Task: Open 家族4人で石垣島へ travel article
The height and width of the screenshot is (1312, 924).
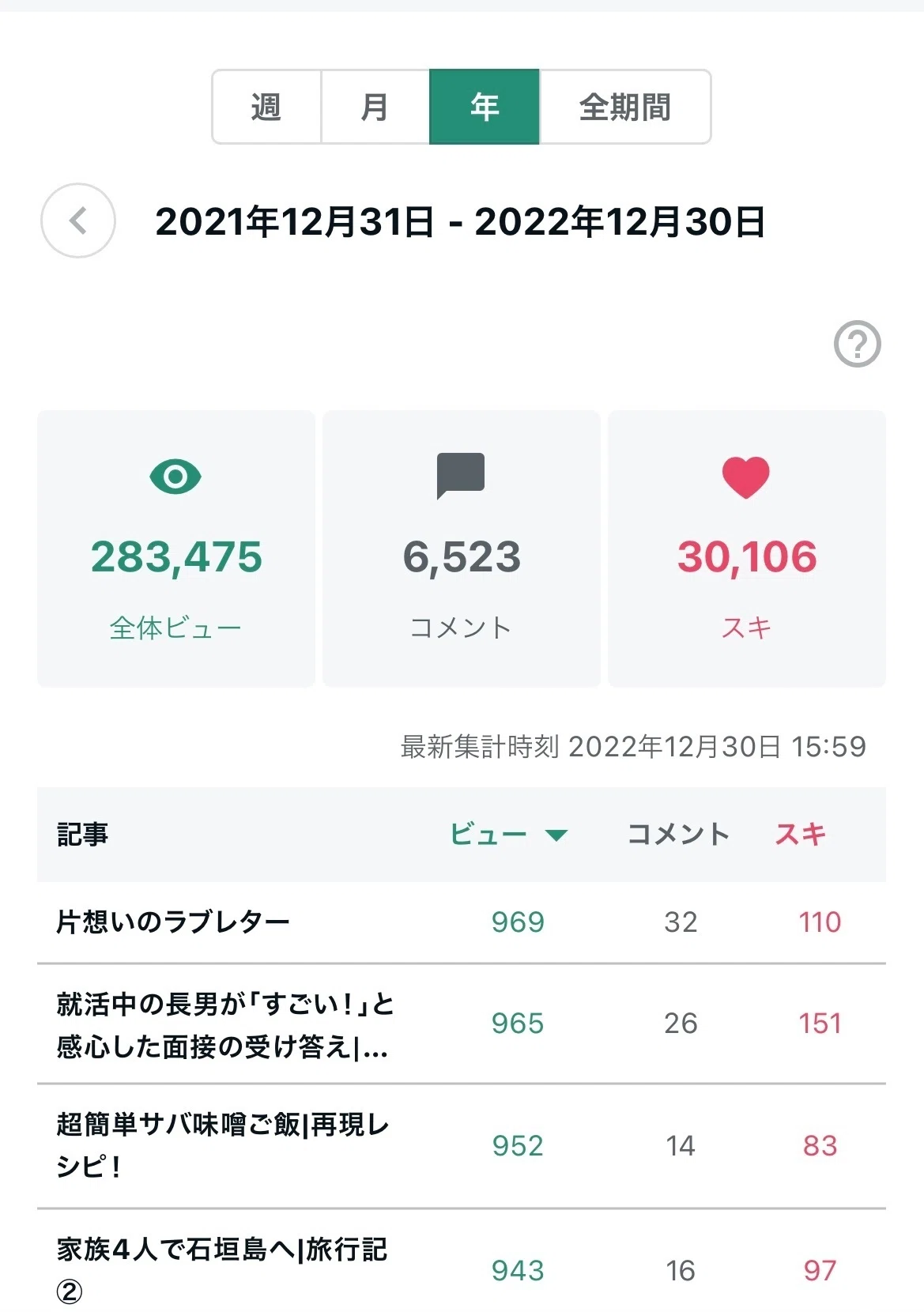Action: (222, 1269)
